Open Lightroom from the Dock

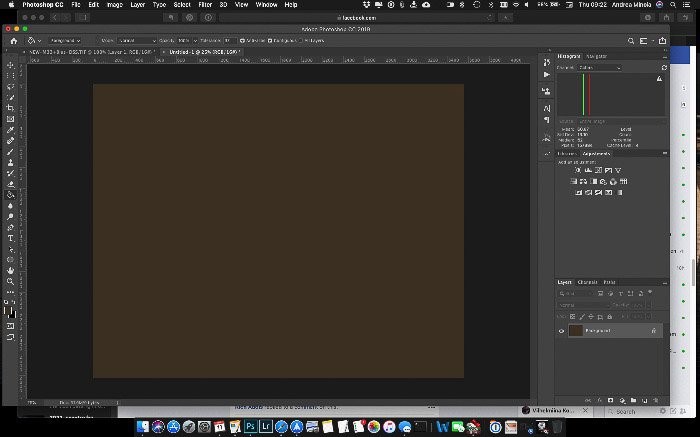click(266, 426)
